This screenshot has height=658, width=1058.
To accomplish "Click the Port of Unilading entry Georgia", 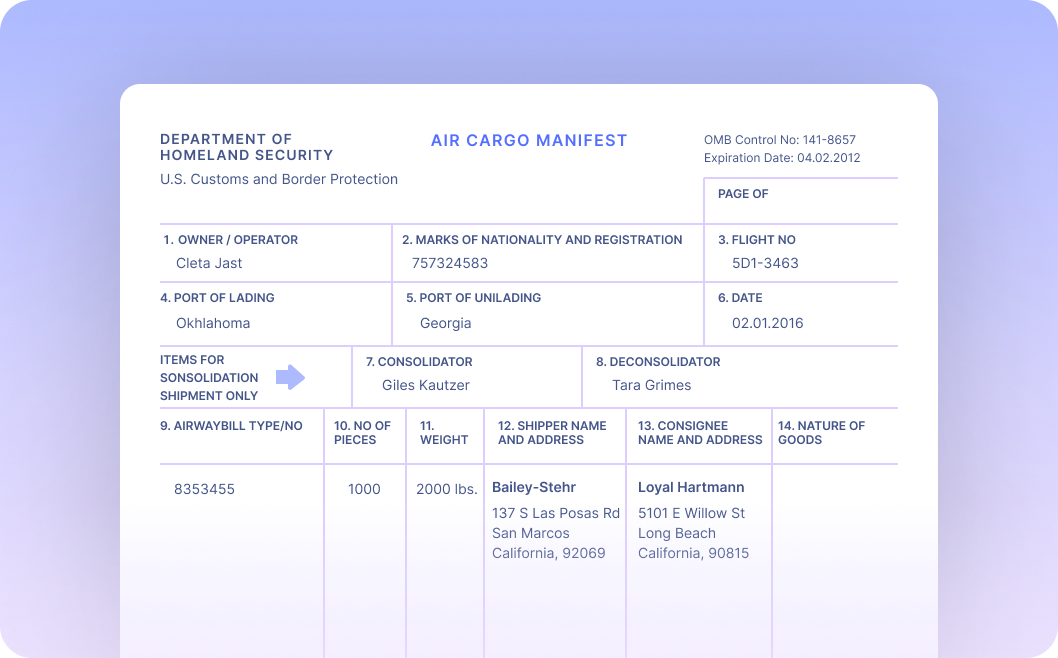I will coord(445,323).
